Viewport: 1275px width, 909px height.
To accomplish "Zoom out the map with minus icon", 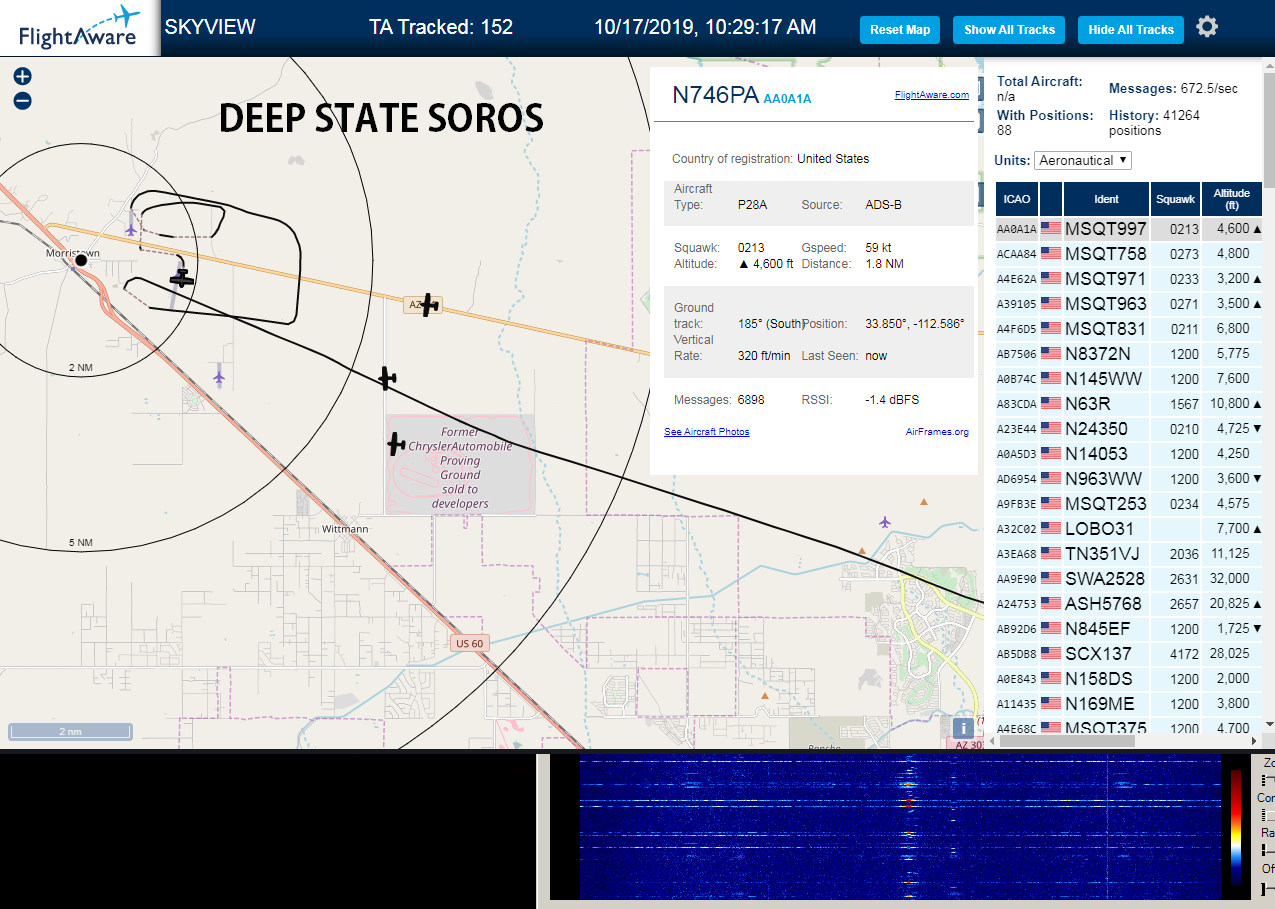I will [x=22, y=100].
